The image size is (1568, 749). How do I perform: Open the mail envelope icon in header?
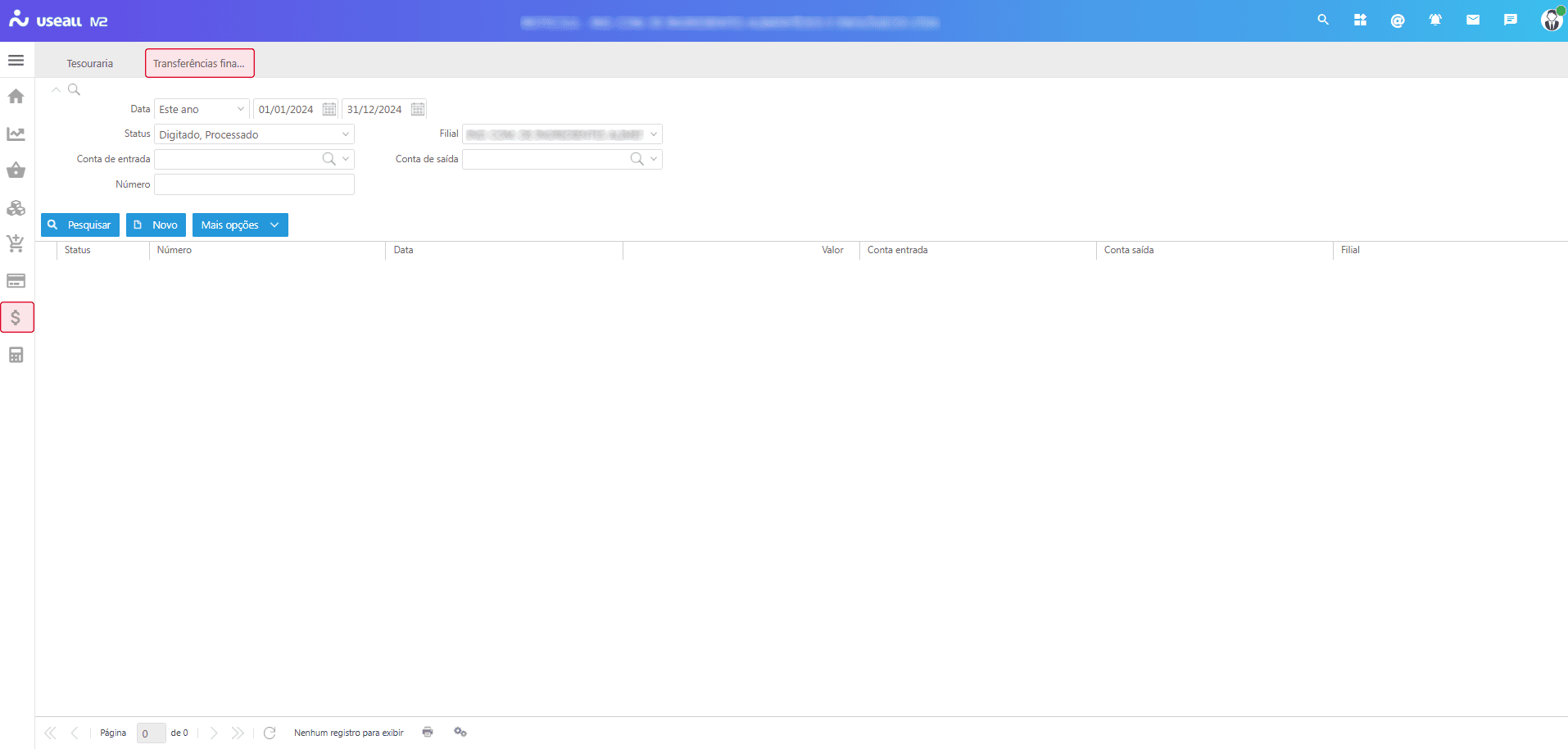[x=1473, y=20]
